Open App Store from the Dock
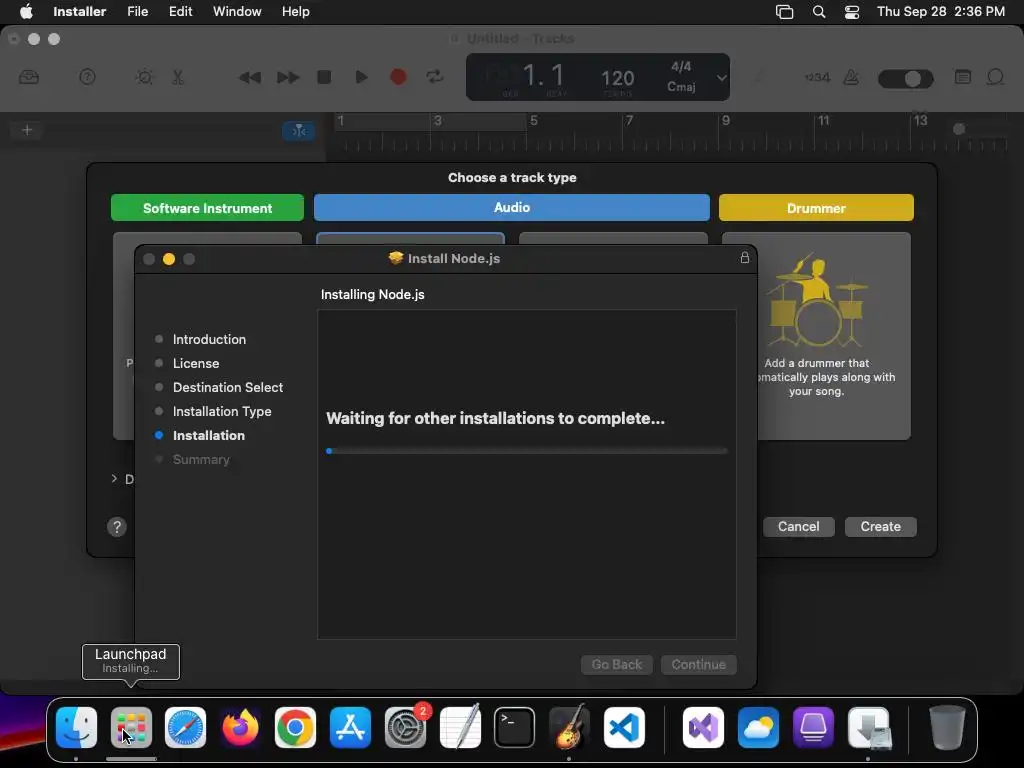 tap(350, 727)
